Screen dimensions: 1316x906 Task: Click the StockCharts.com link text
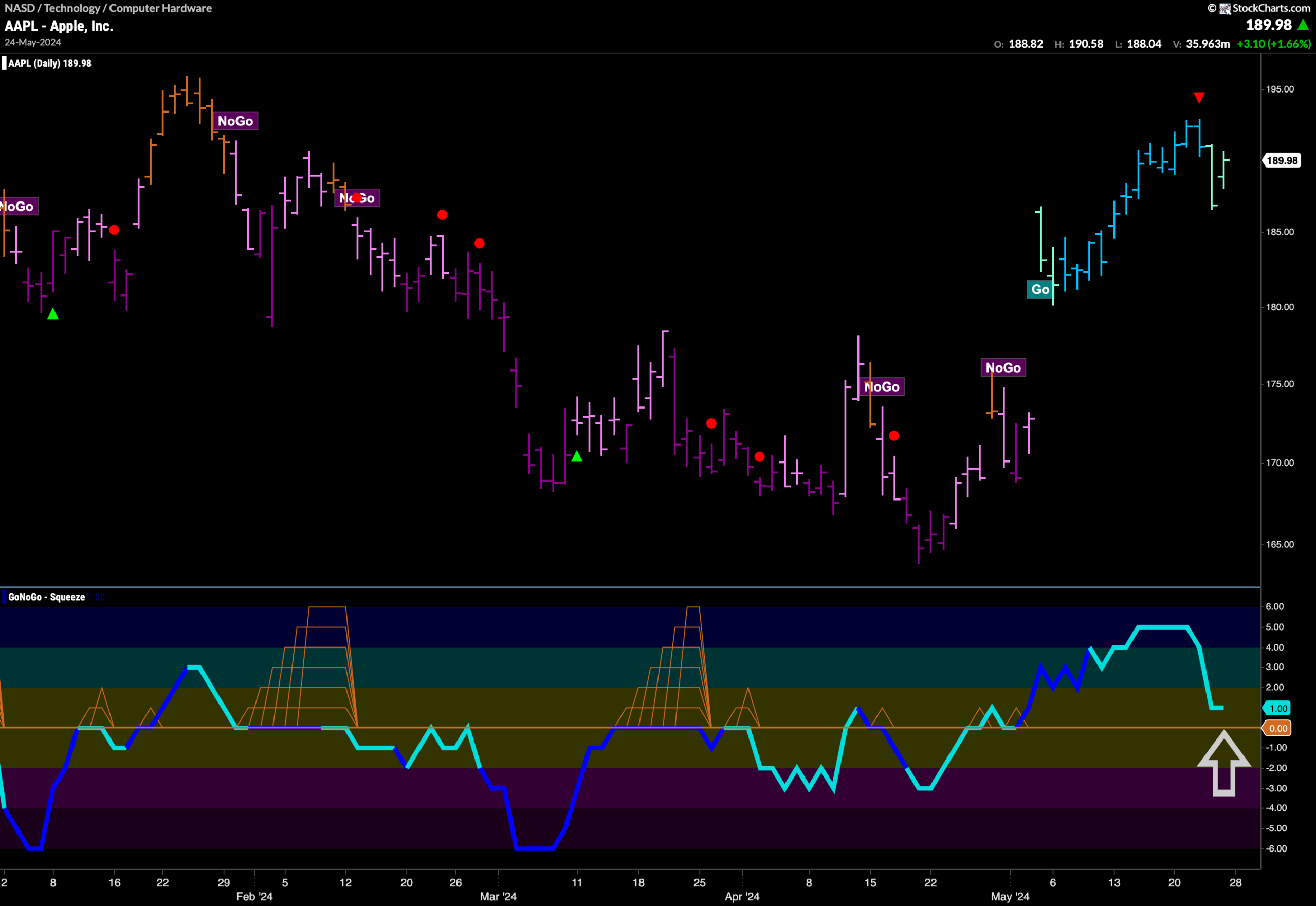click(1272, 9)
